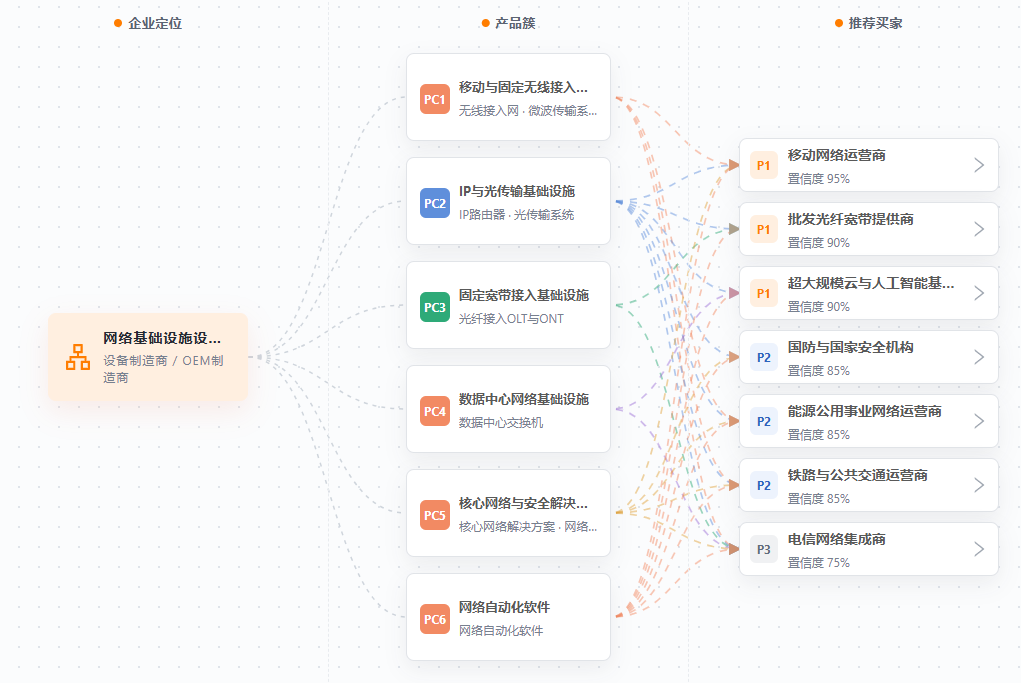Expand 国防与国家安全机构 chevron arrow
The width and height of the screenshot is (1021, 683).
[x=979, y=357]
